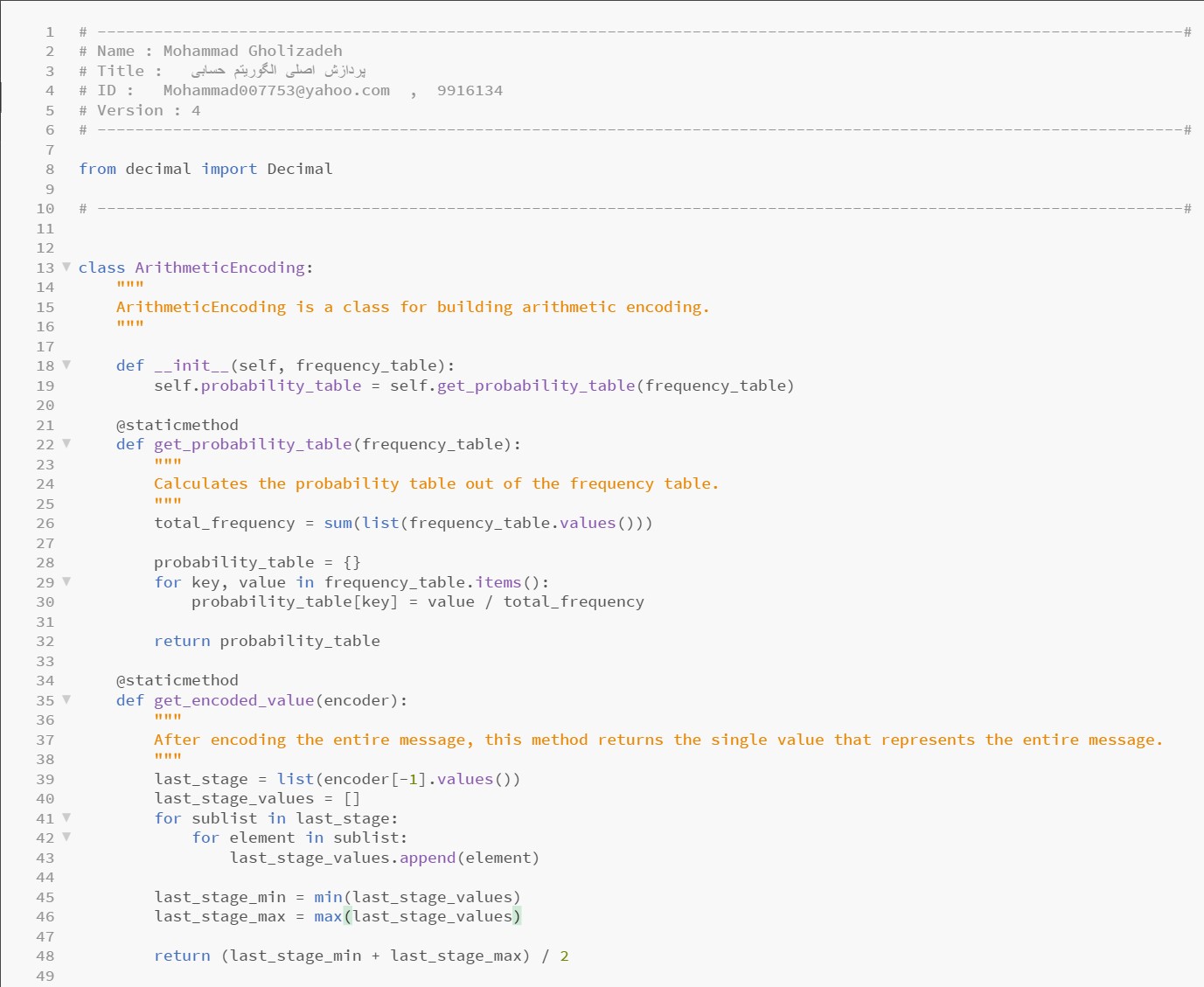Collapse the __init__ method fold arrow
The image size is (1204, 987).
[x=66, y=365]
